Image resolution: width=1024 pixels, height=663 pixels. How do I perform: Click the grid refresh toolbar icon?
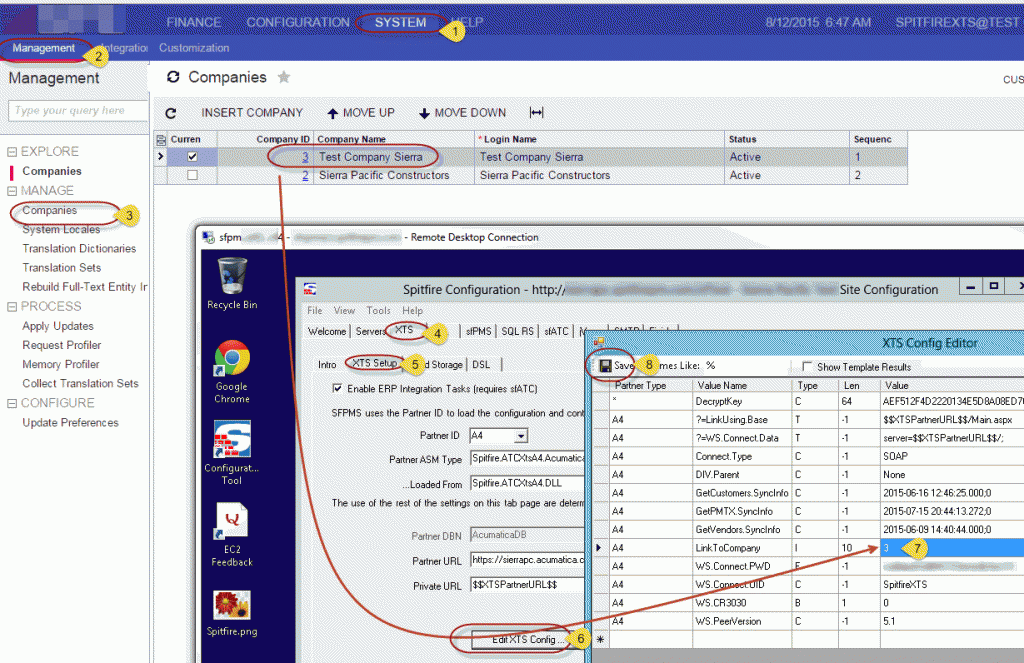click(x=171, y=113)
